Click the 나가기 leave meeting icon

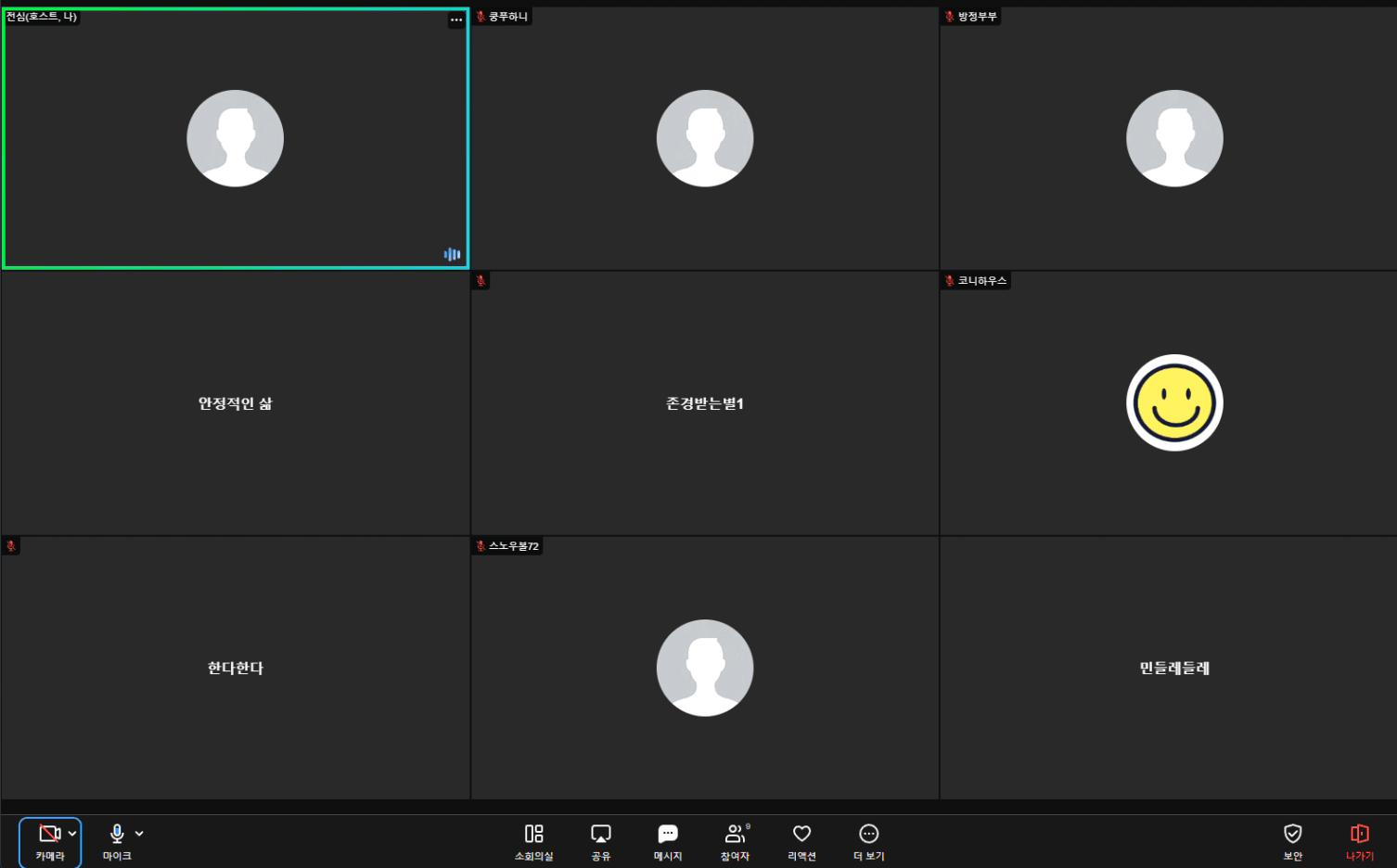pos(1359,834)
